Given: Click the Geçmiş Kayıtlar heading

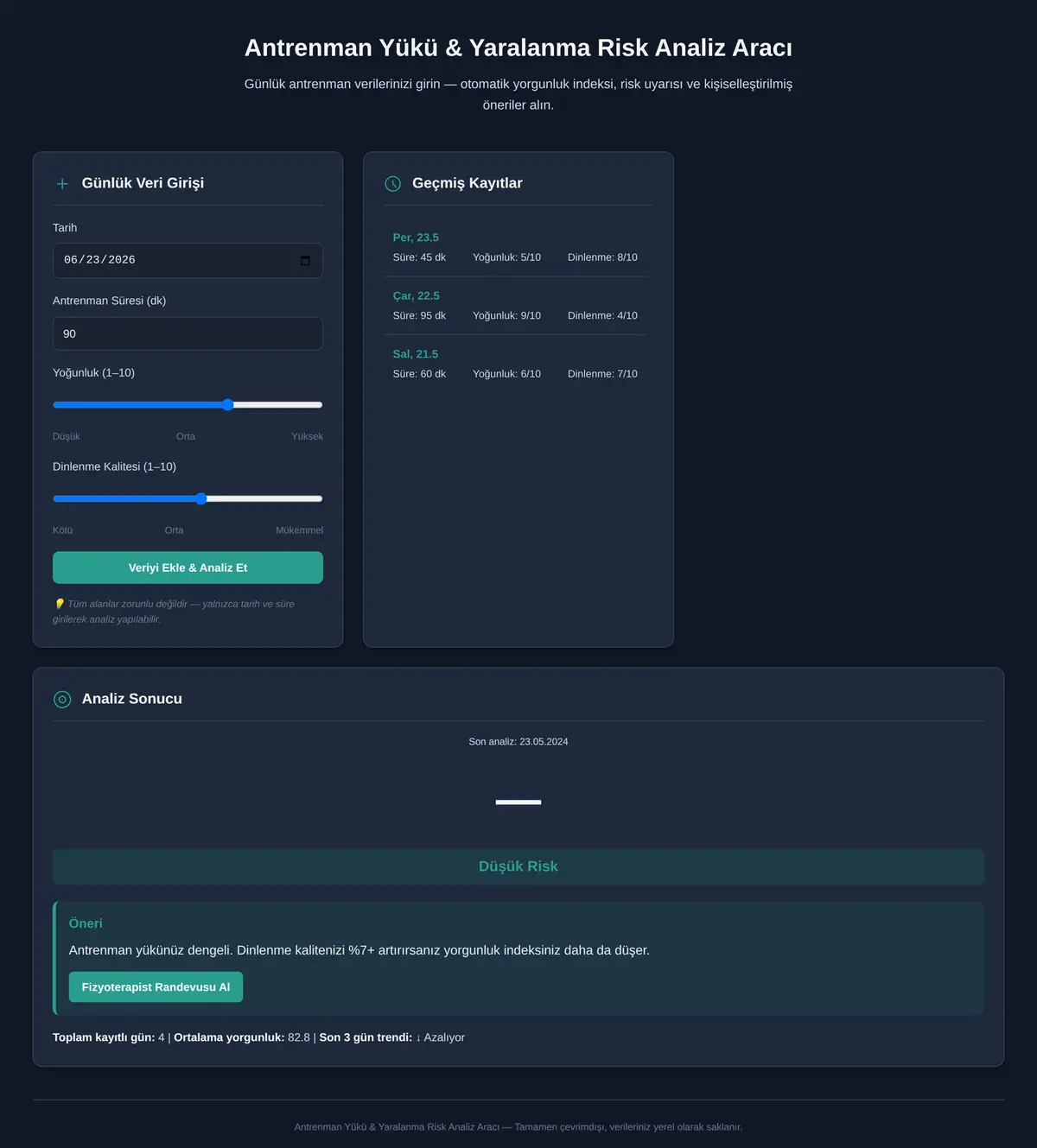Looking at the screenshot, I should point(467,183).
